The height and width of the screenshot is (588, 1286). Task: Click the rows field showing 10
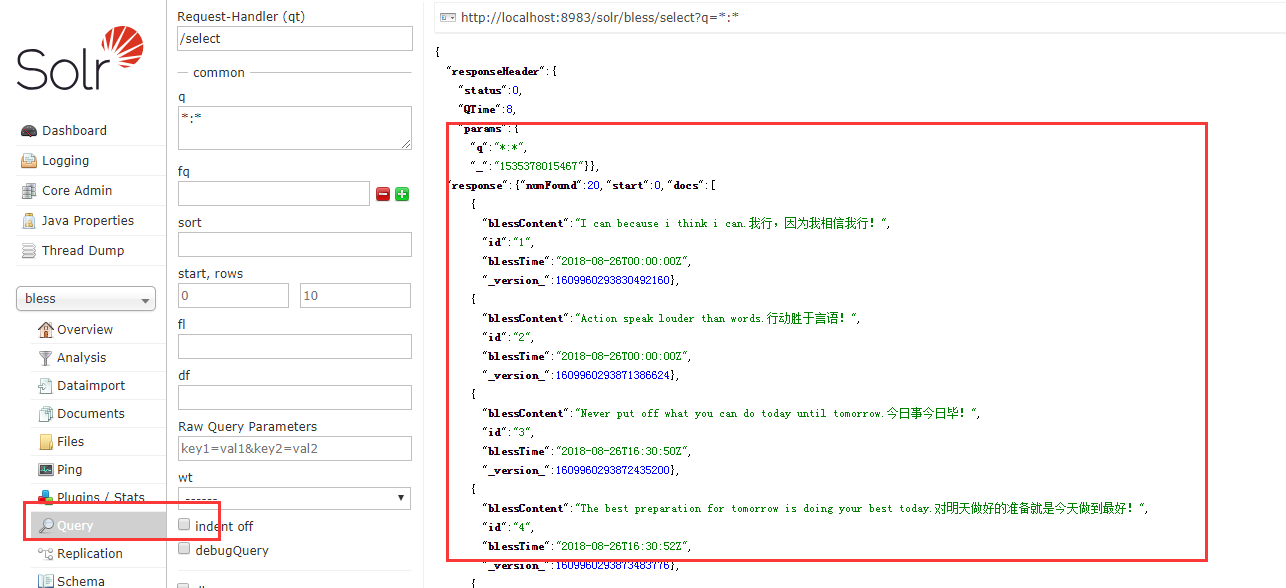pos(355,295)
